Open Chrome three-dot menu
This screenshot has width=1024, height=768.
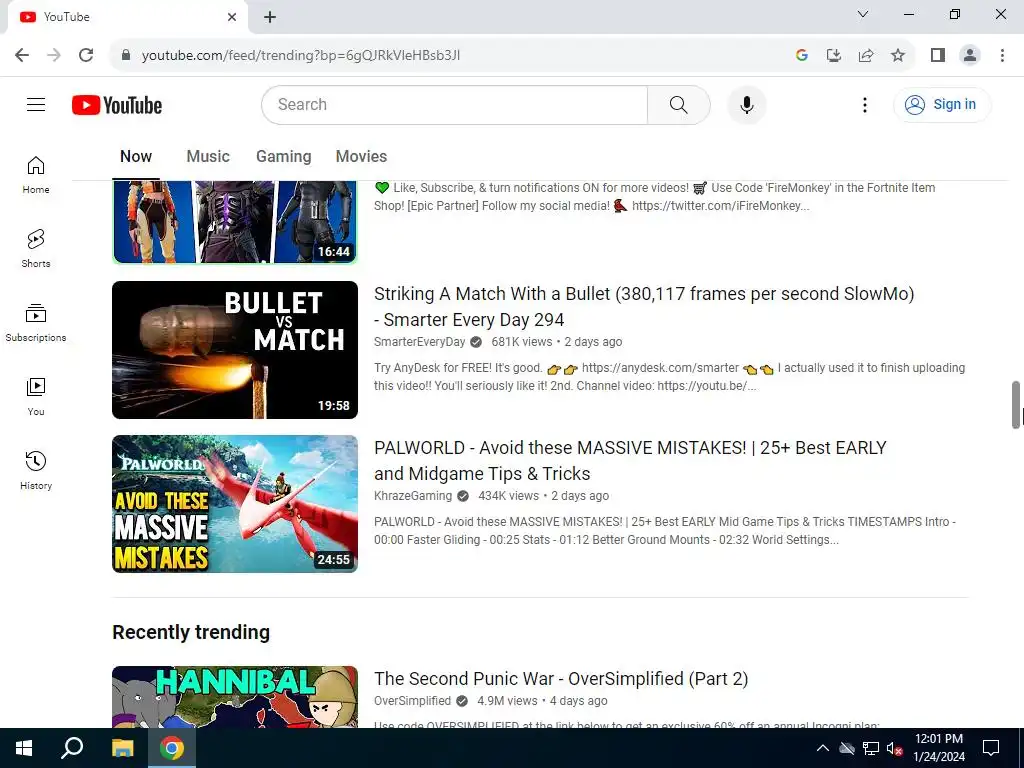click(x=1002, y=56)
